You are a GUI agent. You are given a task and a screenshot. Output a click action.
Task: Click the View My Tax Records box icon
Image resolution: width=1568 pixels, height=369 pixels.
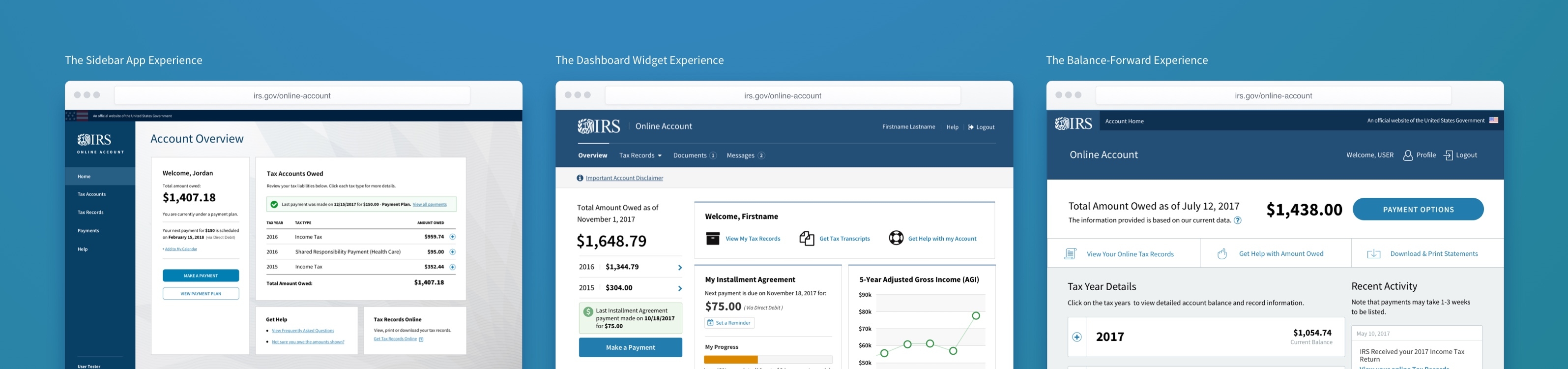point(712,238)
